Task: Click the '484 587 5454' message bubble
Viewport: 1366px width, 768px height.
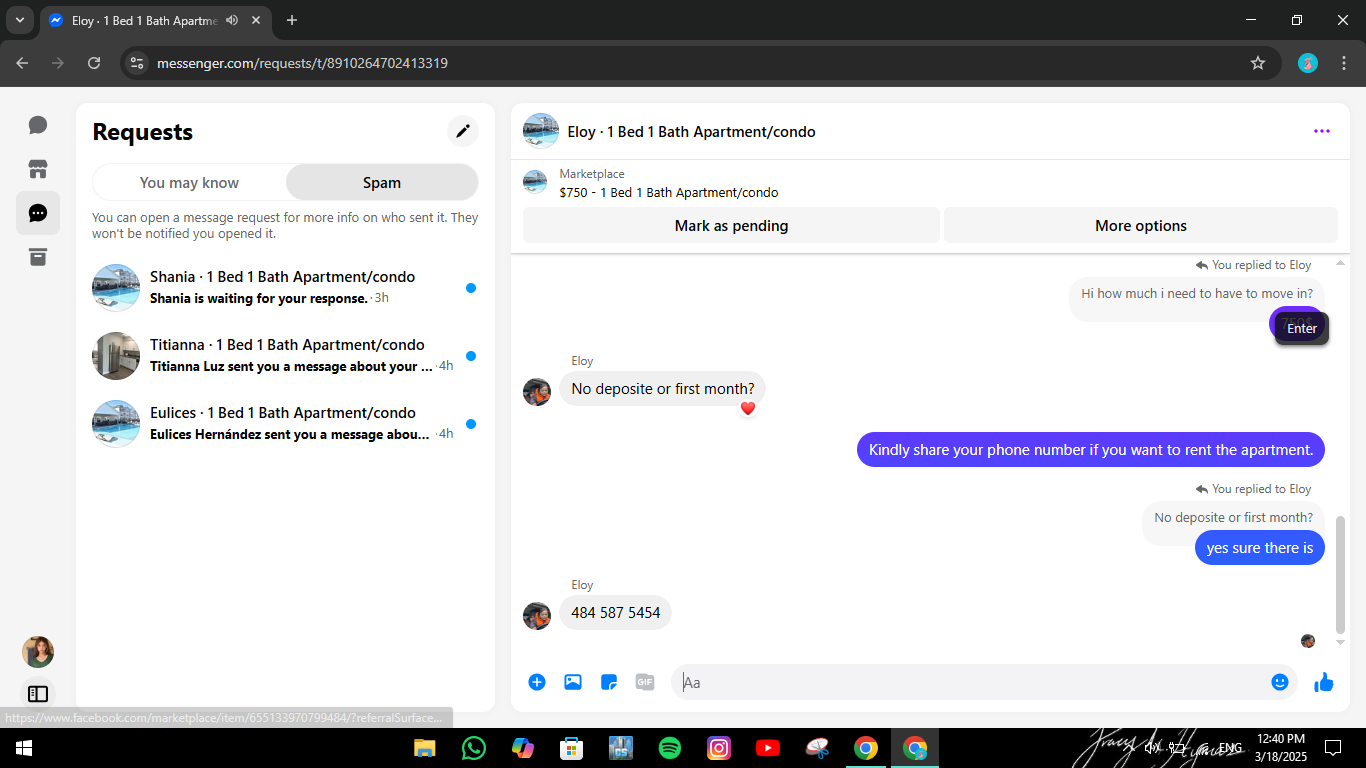Action: tap(615, 612)
